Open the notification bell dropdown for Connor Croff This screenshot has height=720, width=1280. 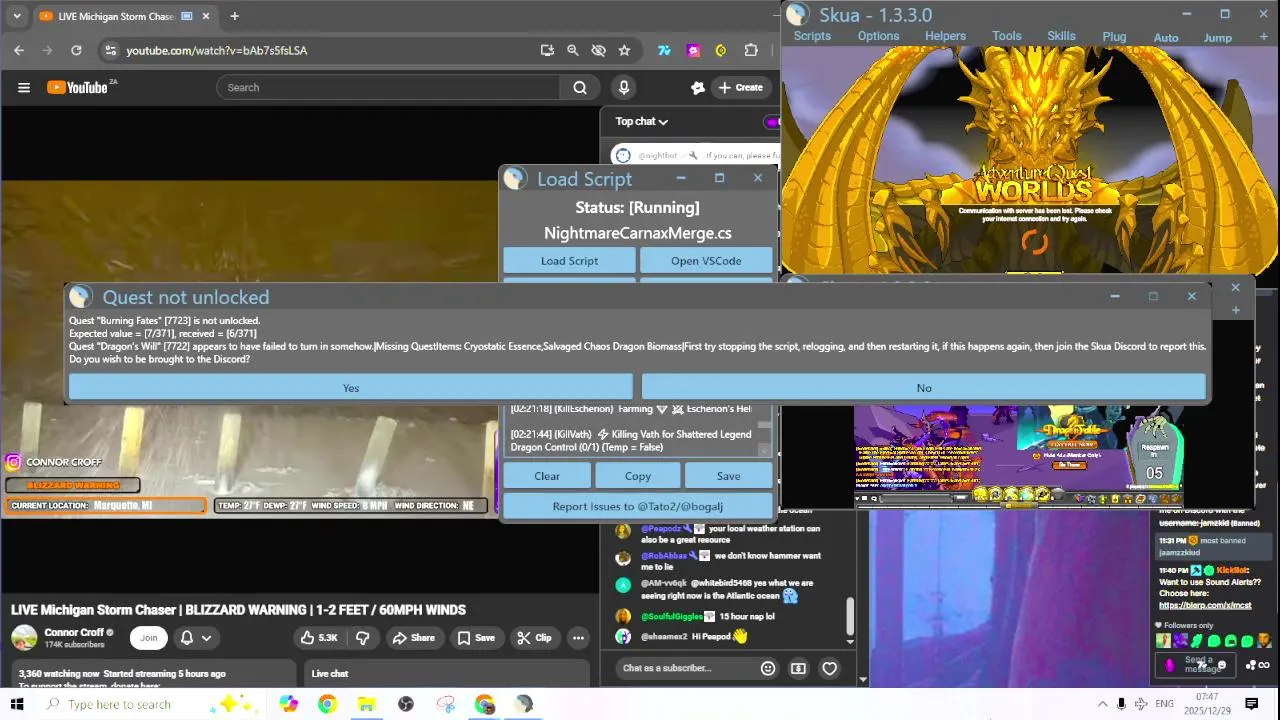(x=196, y=638)
